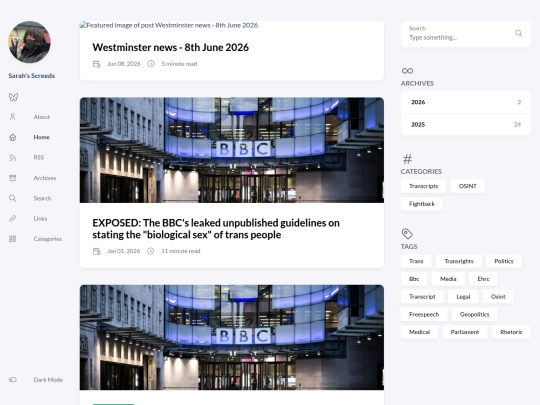540x405 pixels.
Task: Select the Freespeech tag
Action: pyautogui.click(x=424, y=314)
